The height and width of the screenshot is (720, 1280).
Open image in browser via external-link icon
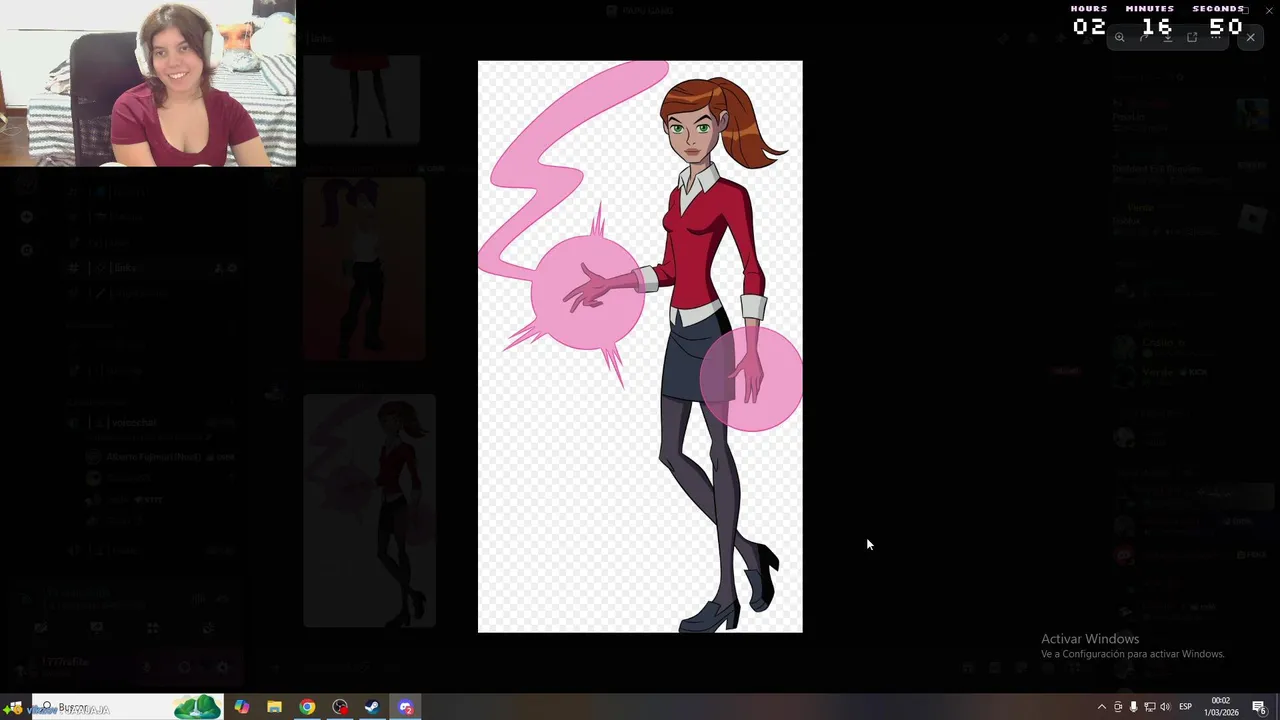pyautogui.click(x=1192, y=37)
